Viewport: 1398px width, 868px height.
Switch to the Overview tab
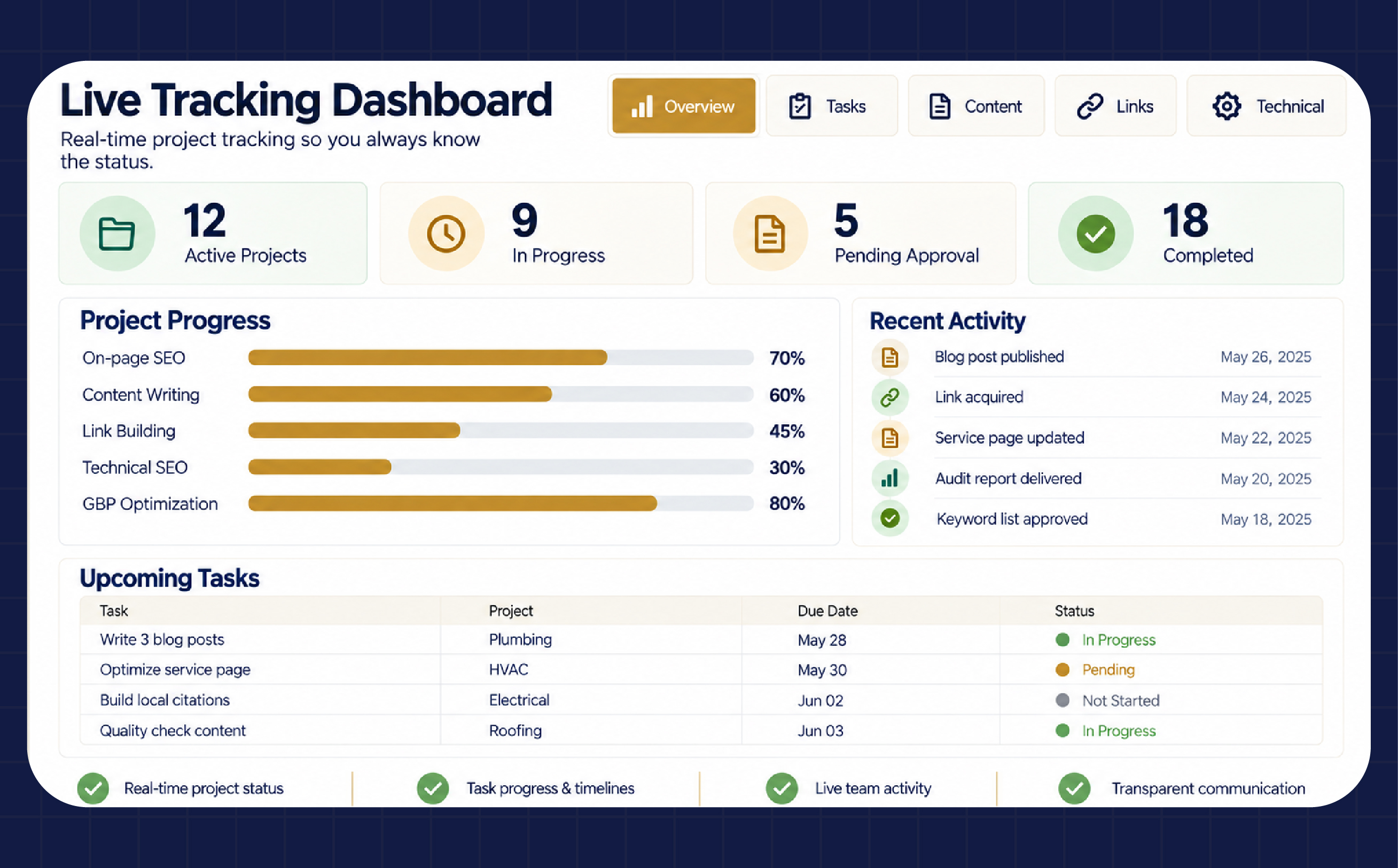pos(683,106)
